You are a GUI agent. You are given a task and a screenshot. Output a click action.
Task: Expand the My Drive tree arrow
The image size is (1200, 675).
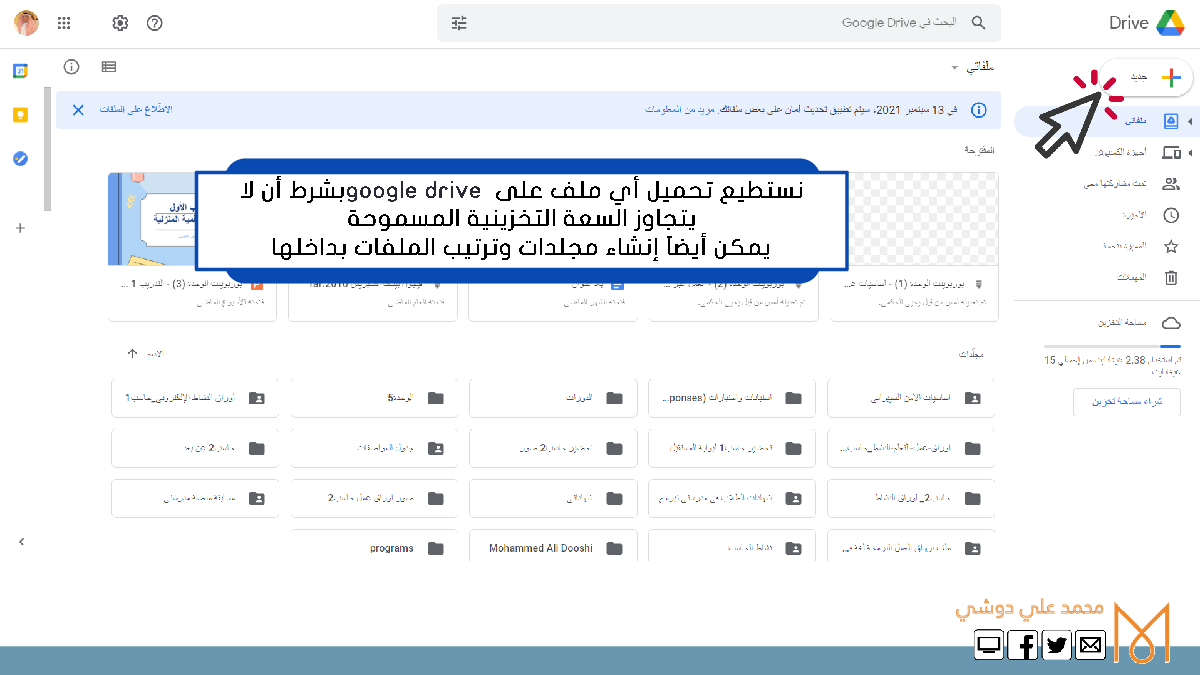tap(1190, 121)
